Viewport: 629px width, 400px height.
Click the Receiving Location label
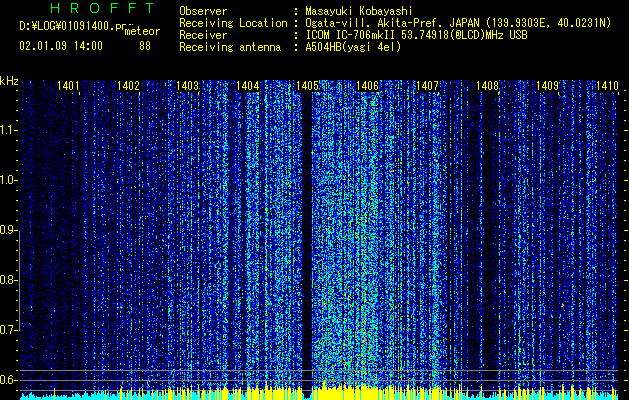[233, 24]
